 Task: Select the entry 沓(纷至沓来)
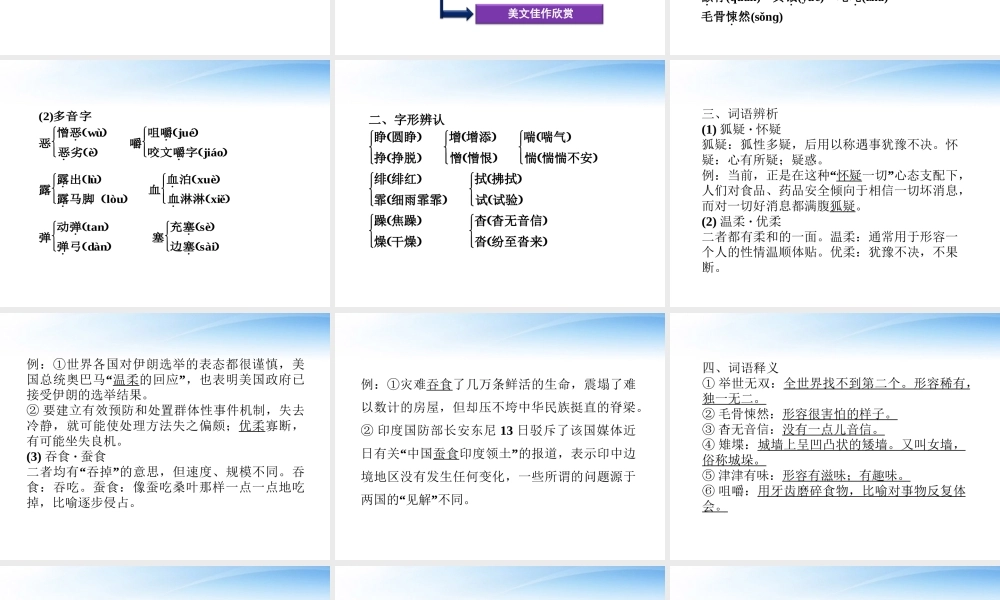tap(511, 241)
